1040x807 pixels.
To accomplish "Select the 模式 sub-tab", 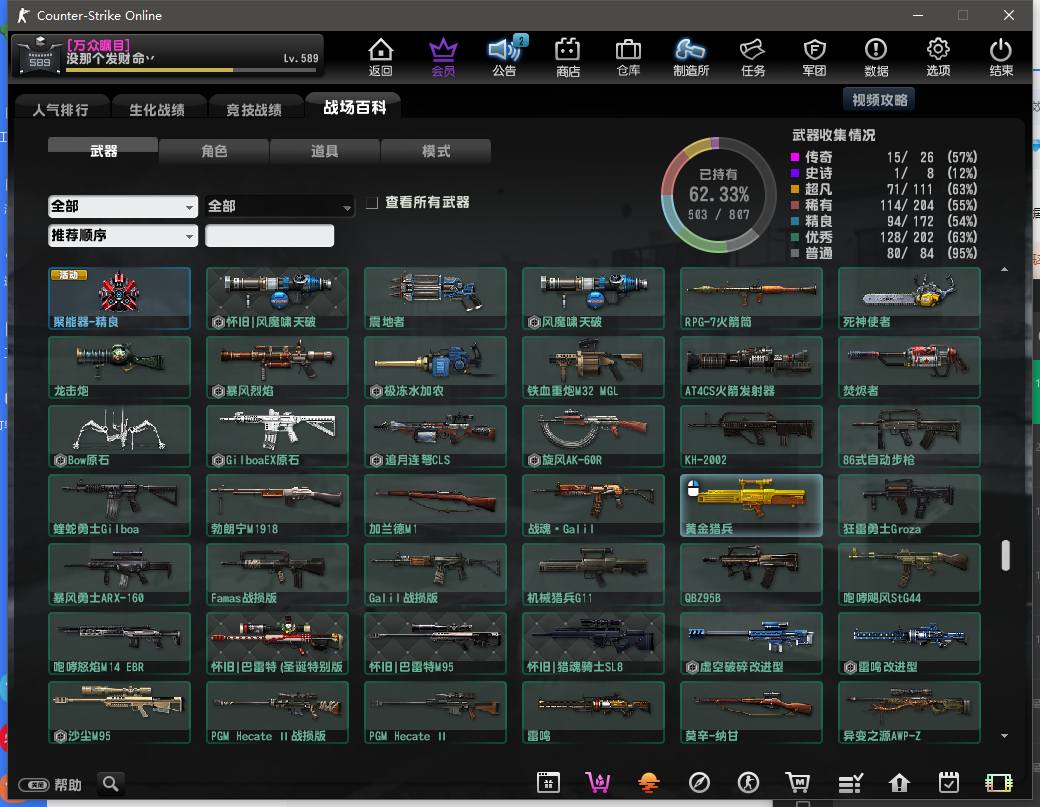I will pyautogui.click(x=436, y=151).
